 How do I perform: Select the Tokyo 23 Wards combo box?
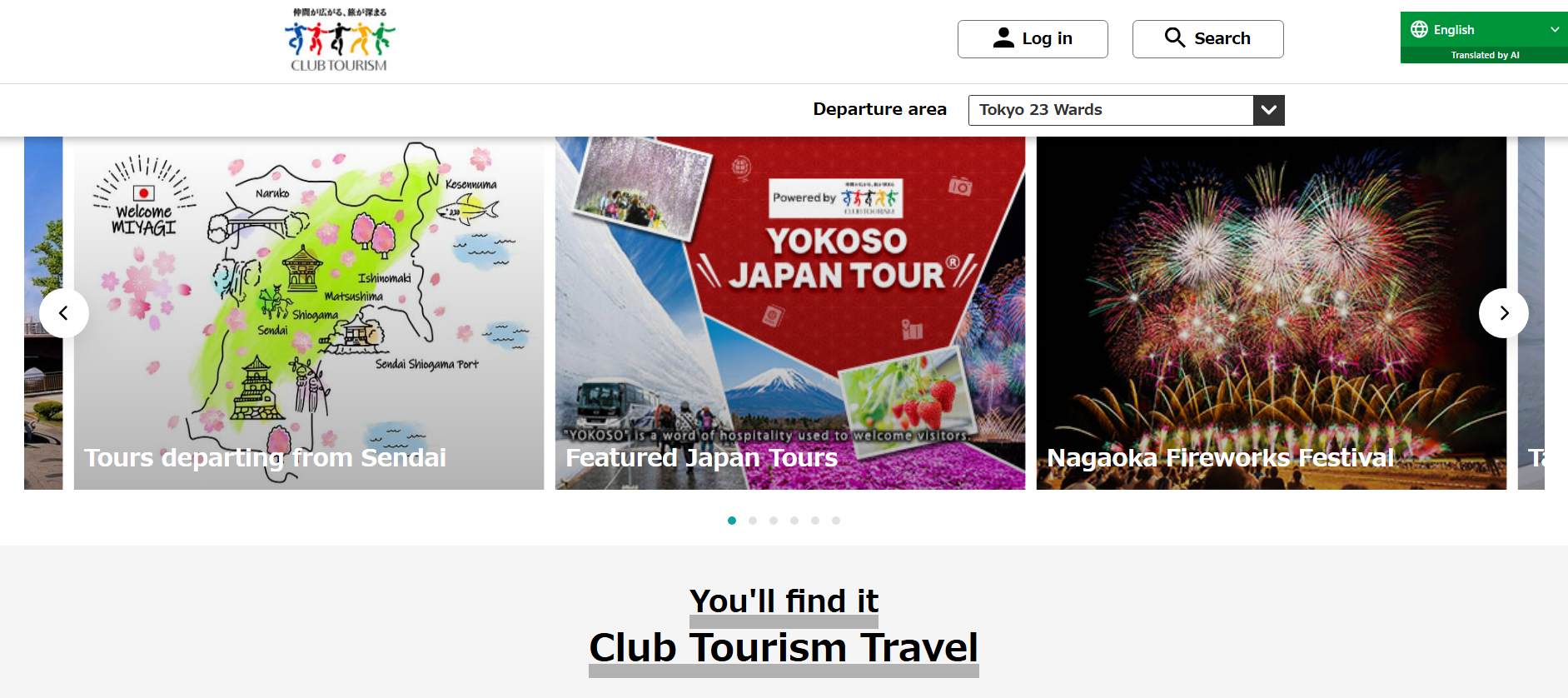click(1126, 110)
